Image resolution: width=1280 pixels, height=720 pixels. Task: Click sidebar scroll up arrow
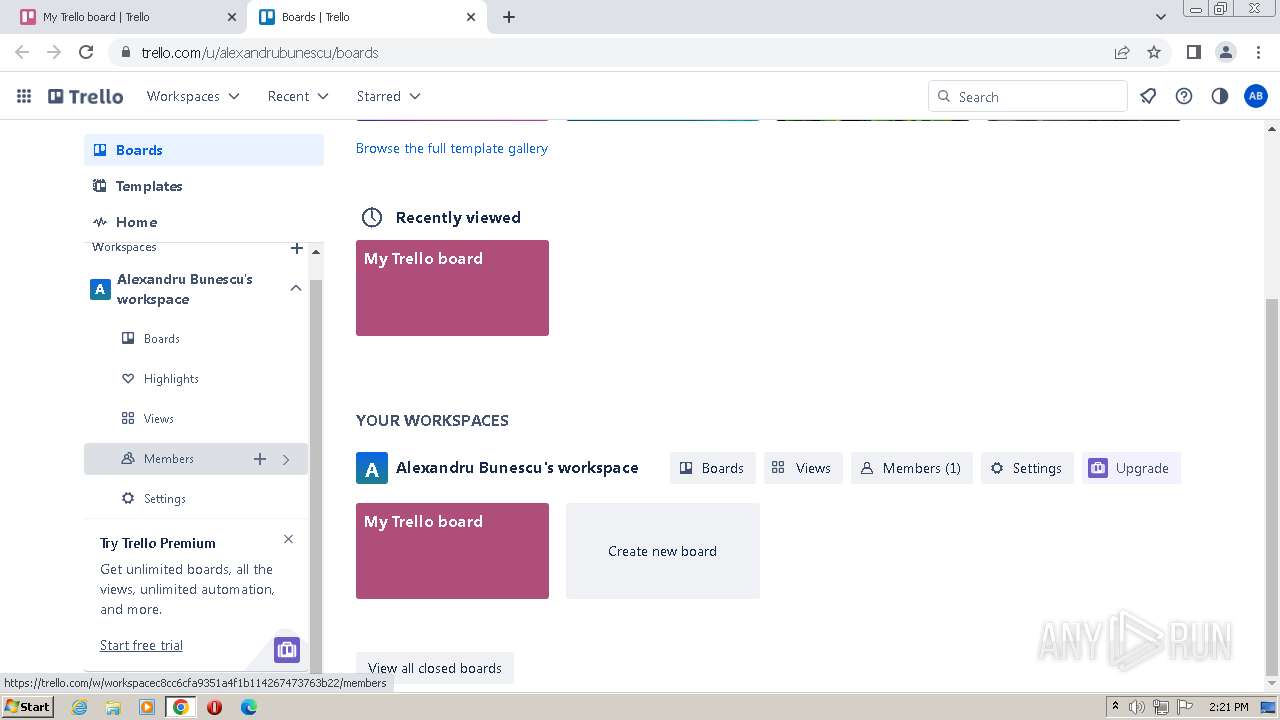316,251
